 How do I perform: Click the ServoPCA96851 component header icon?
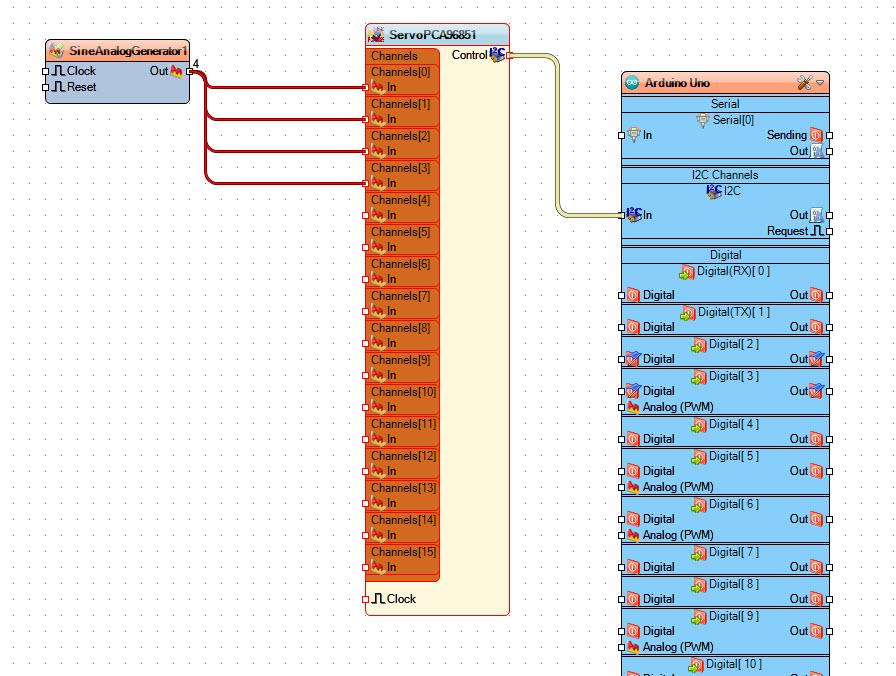coord(376,34)
